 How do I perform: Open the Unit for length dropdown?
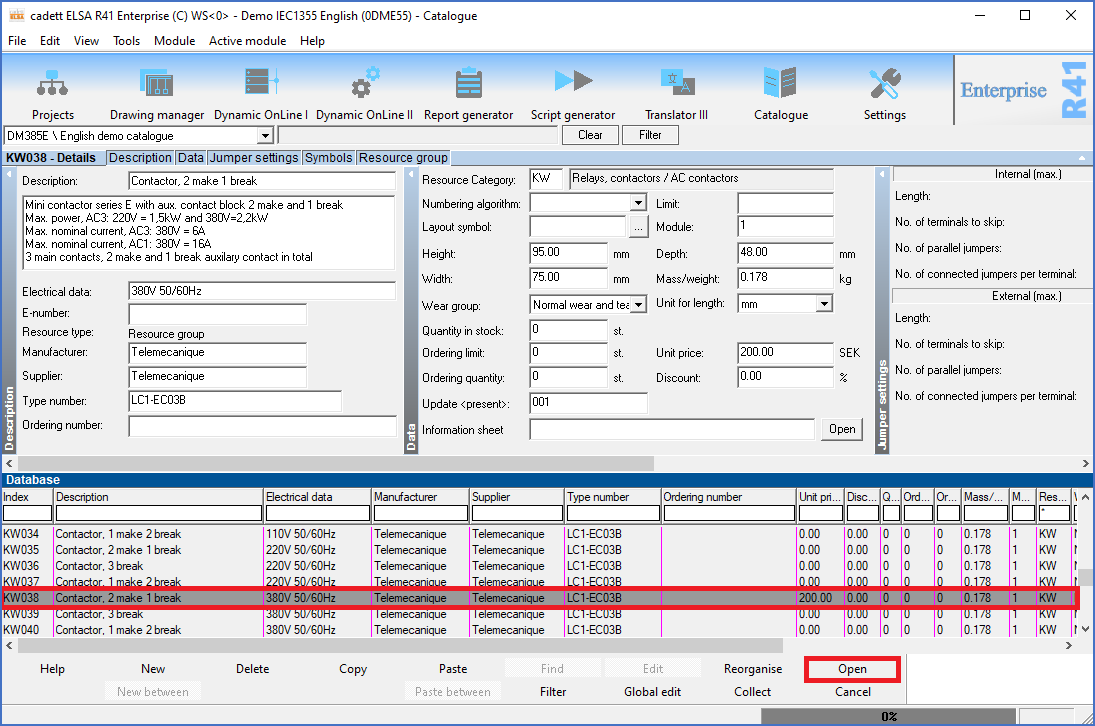tap(824, 304)
